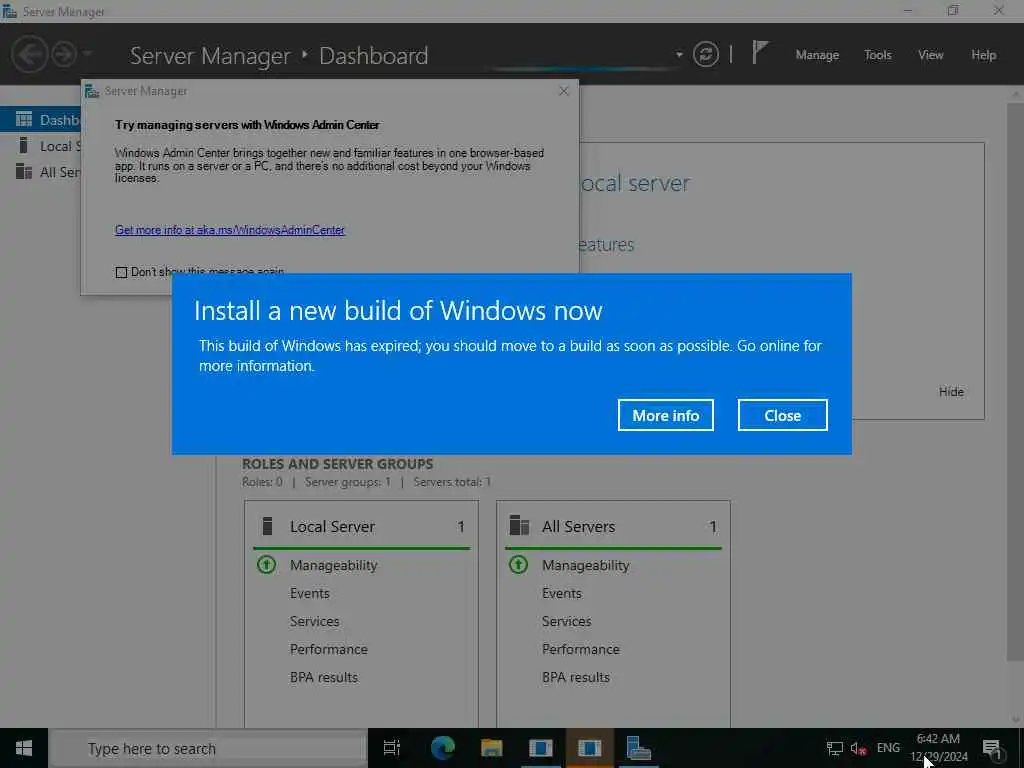Open the Manage menu
The image size is (1024, 768).
coord(817,55)
